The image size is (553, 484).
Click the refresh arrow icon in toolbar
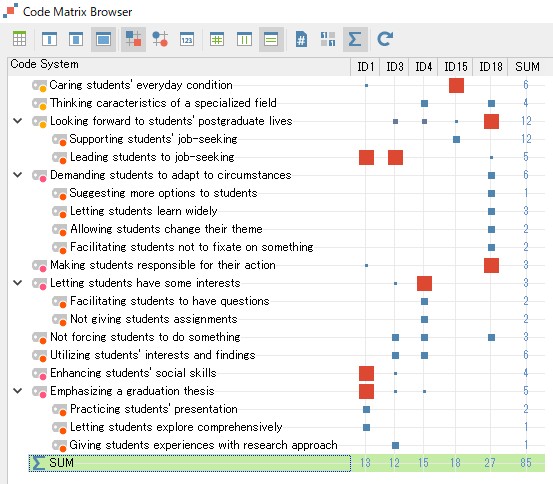385,39
